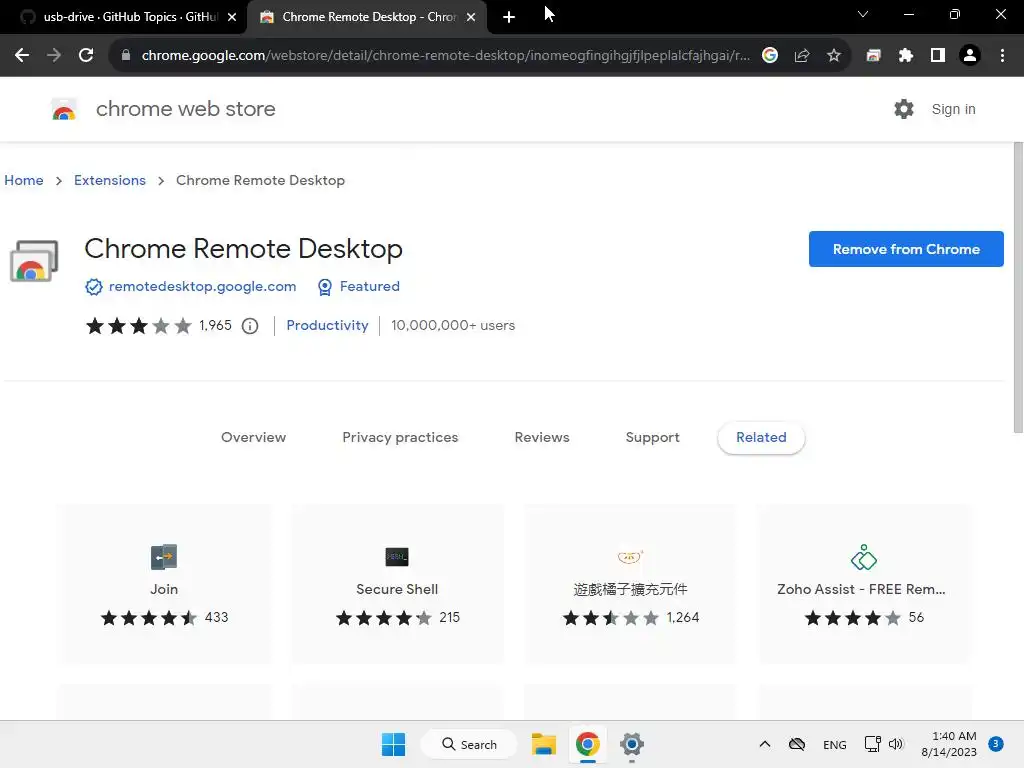Open the Extensions breadcrumb link

(110, 180)
